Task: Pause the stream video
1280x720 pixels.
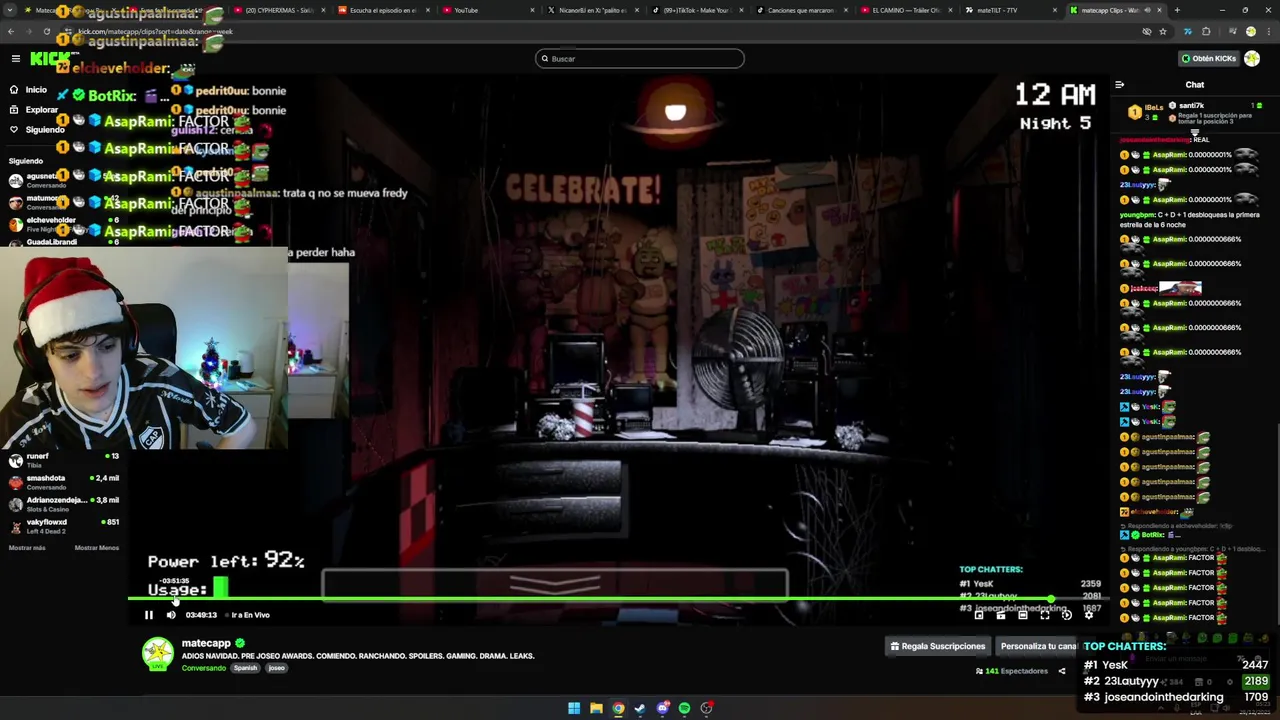Action: [x=149, y=615]
